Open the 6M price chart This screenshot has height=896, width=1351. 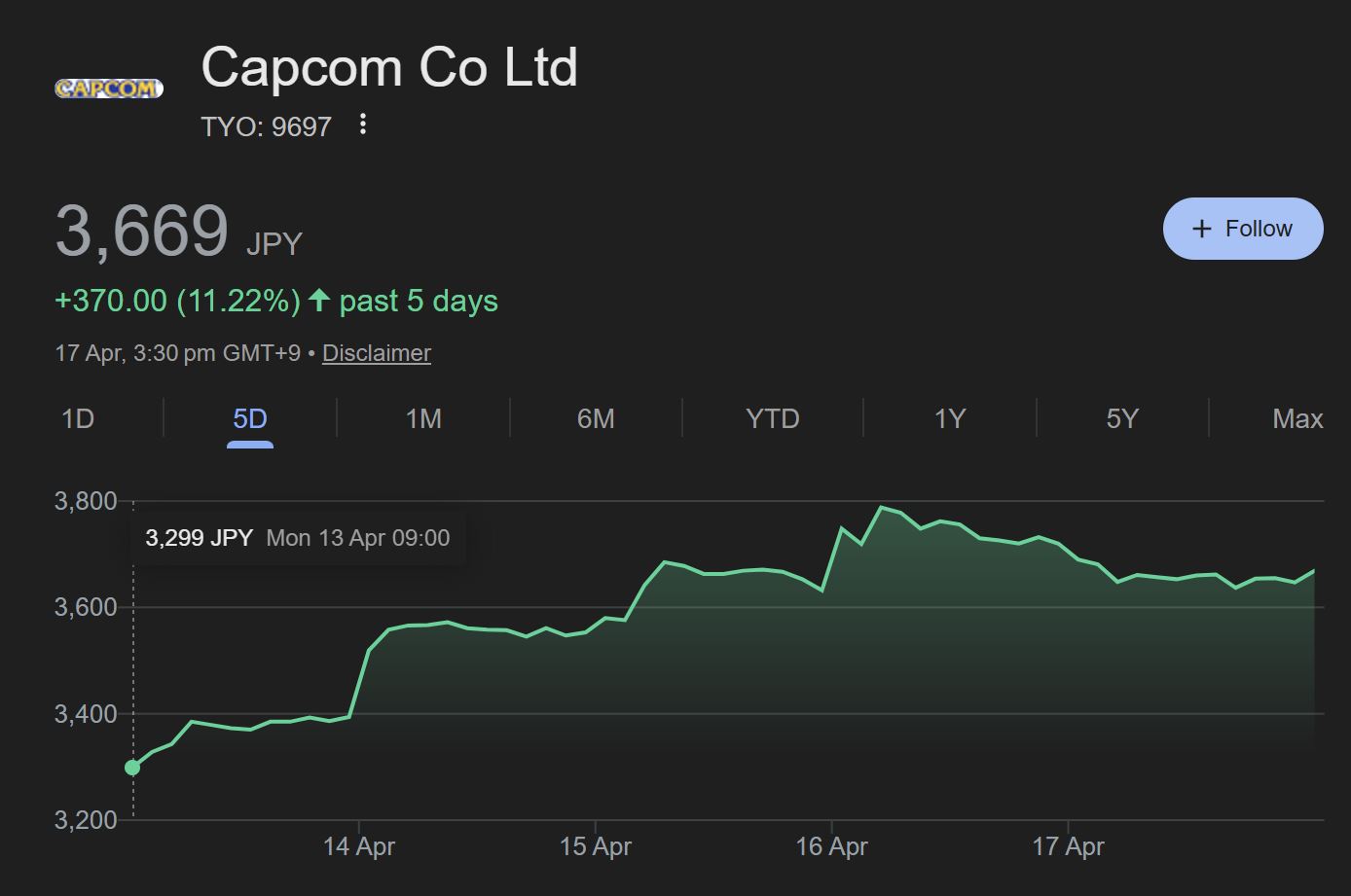(x=596, y=418)
